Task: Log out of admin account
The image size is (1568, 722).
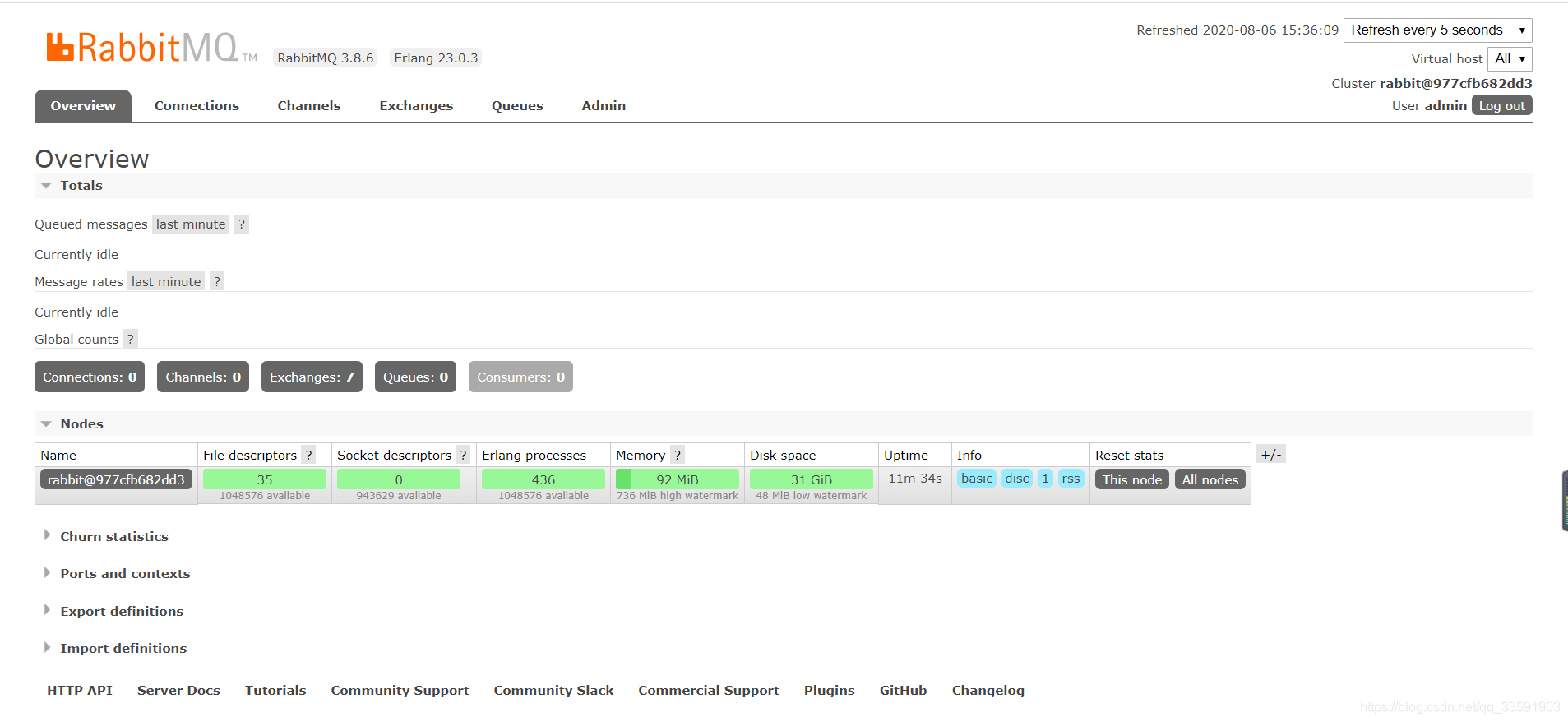Action: coord(1501,105)
